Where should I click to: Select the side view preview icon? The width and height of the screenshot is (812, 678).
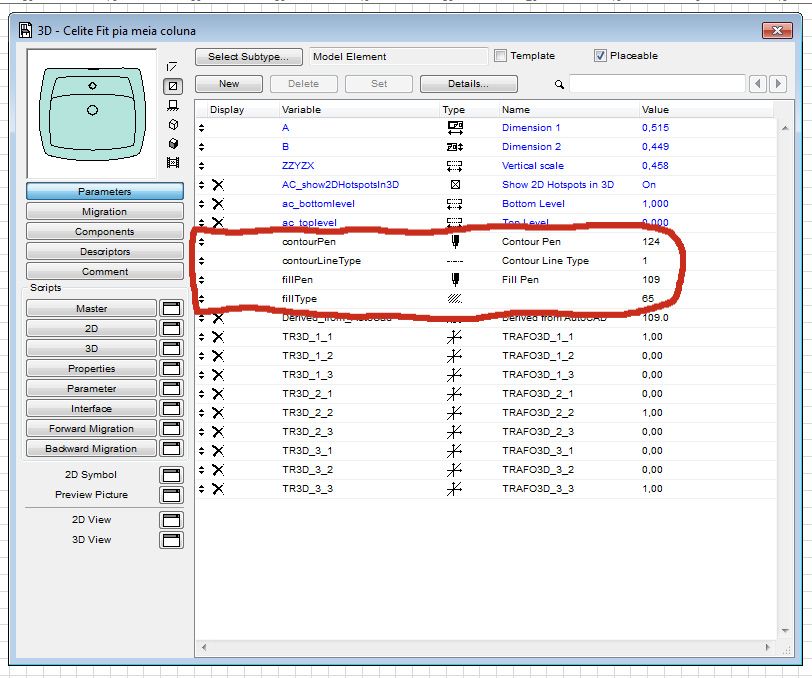[173, 106]
